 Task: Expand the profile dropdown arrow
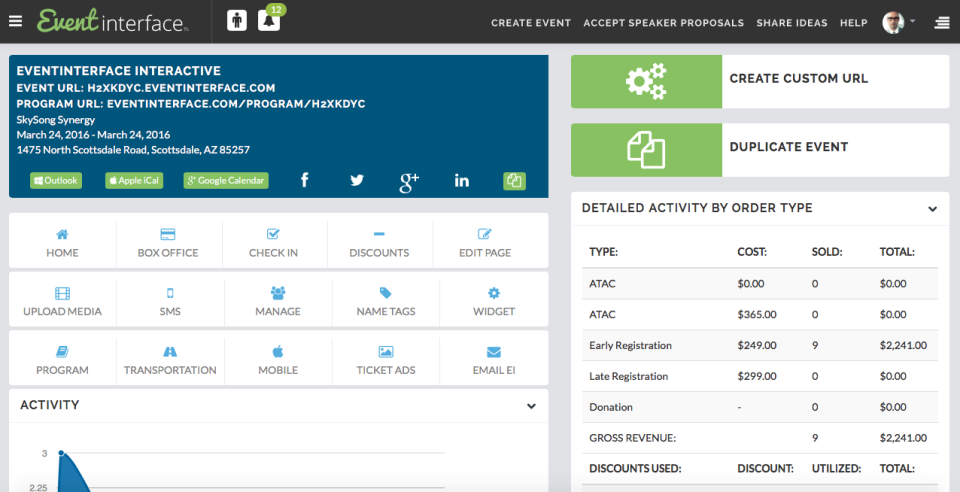[912, 21]
